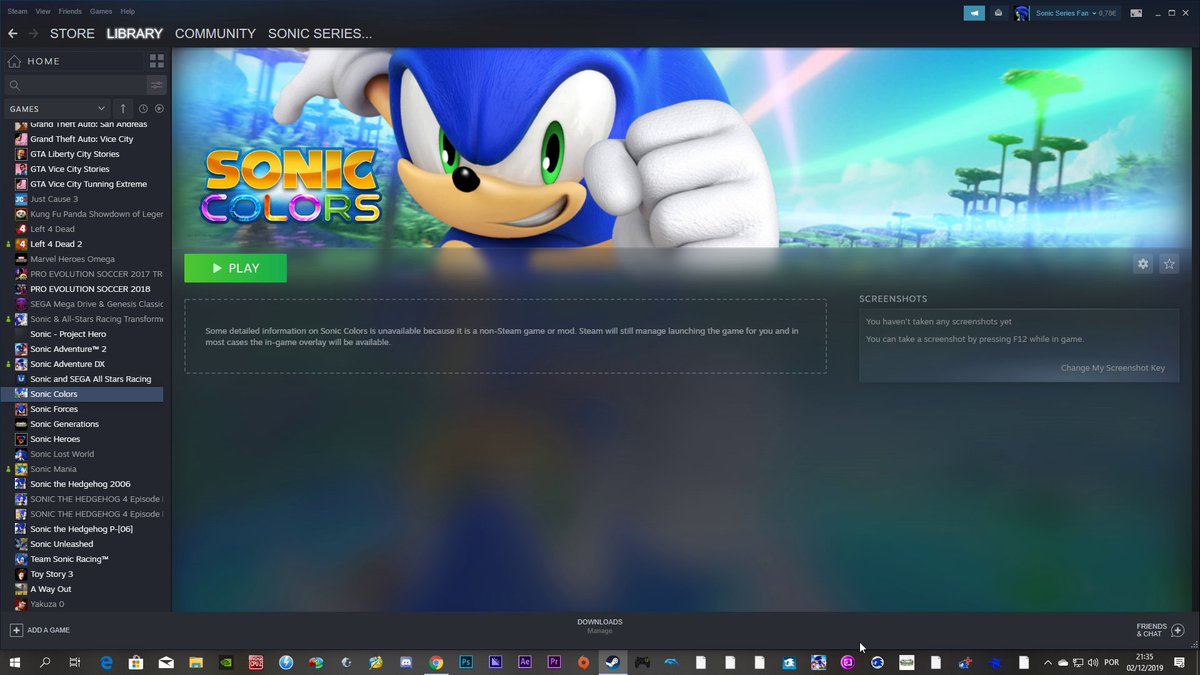Switch to Big Picture mode icon
1200x675 pixels.
point(1136,13)
